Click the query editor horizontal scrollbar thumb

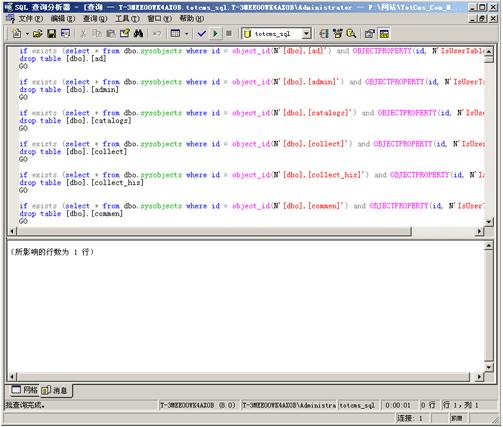pos(214,231)
